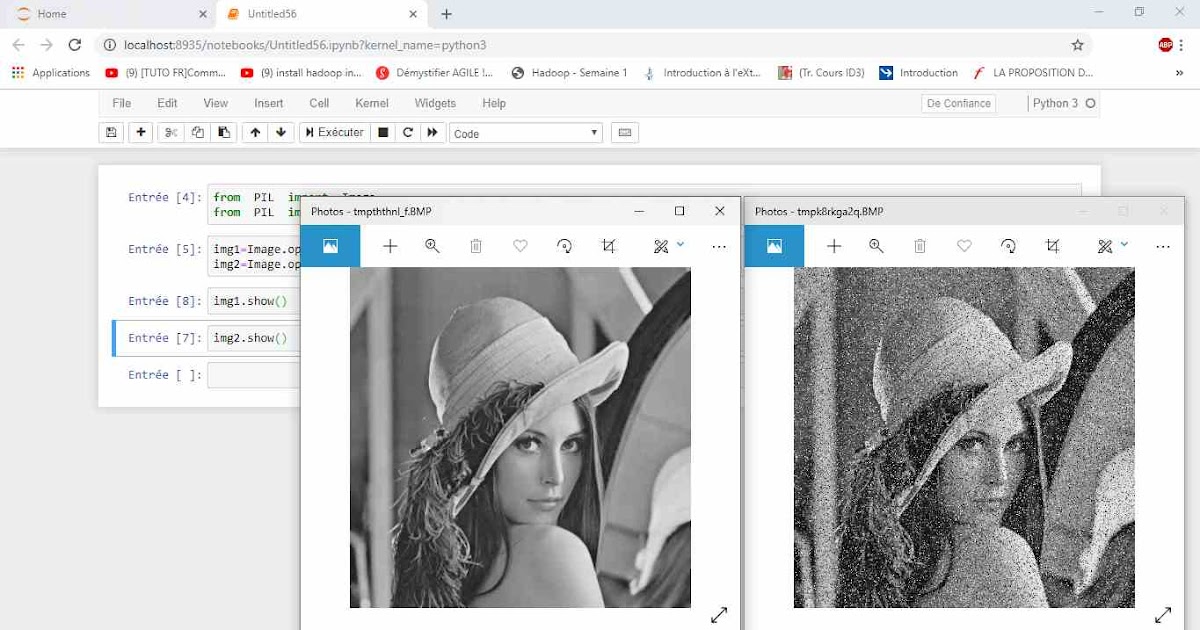Open the Démystifier AGILE bookmark
The image size is (1200, 630).
(x=435, y=73)
